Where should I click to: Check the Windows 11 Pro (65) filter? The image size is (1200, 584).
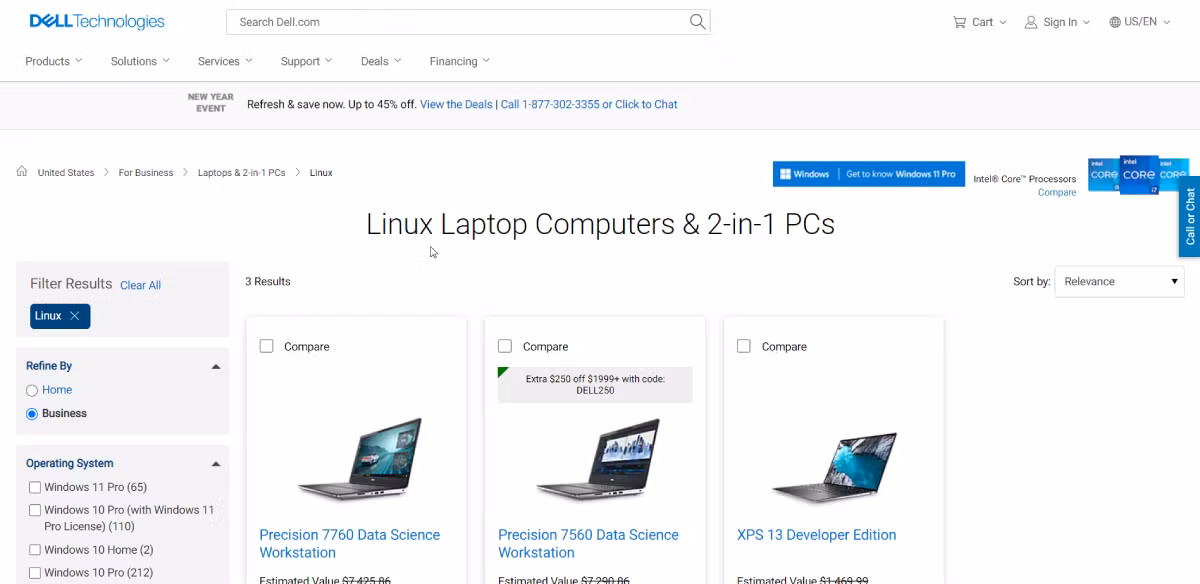pyautogui.click(x=35, y=487)
